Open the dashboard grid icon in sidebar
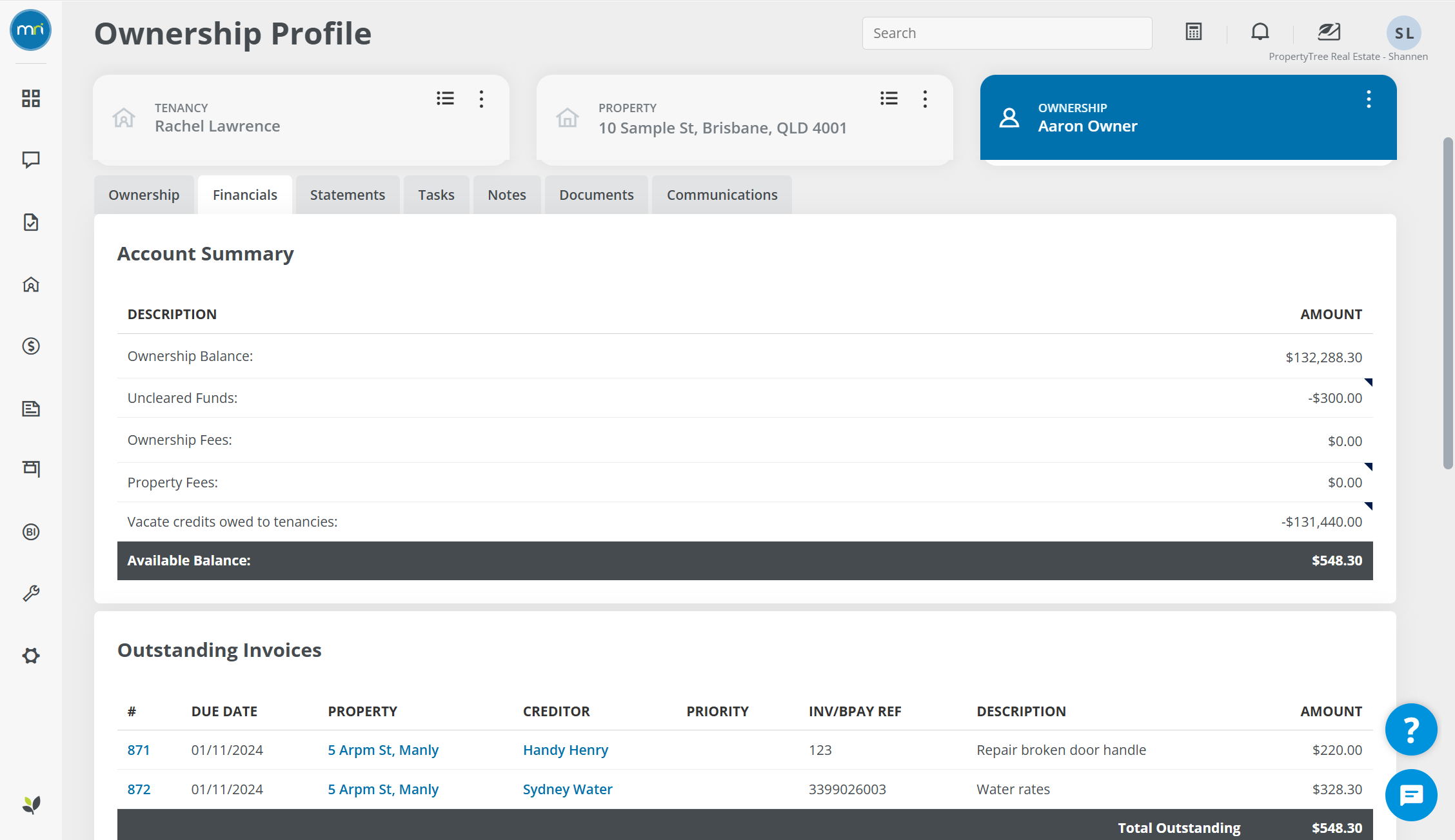The image size is (1455, 840). click(x=31, y=98)
